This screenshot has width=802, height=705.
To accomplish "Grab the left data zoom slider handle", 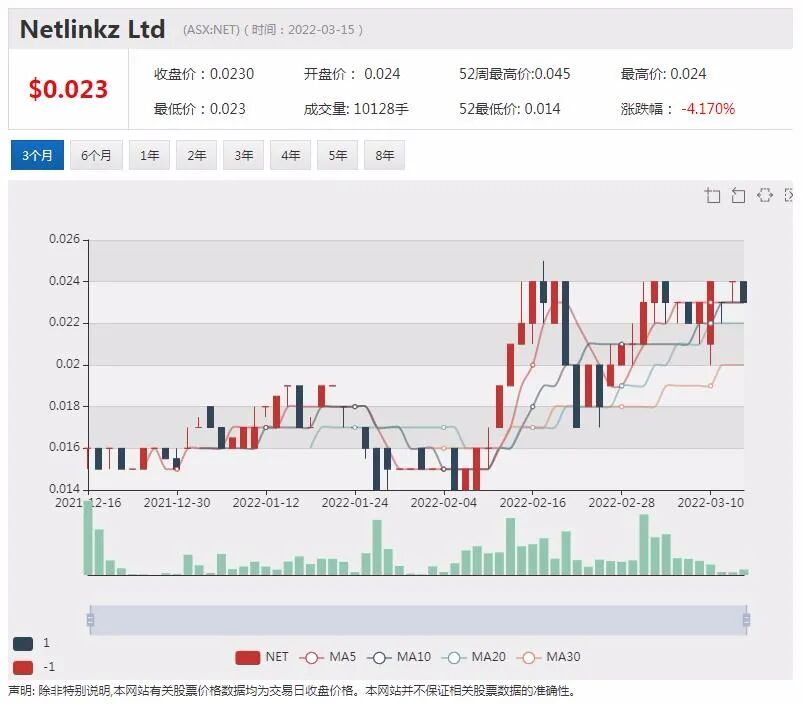I will click(x=91, y=620).
